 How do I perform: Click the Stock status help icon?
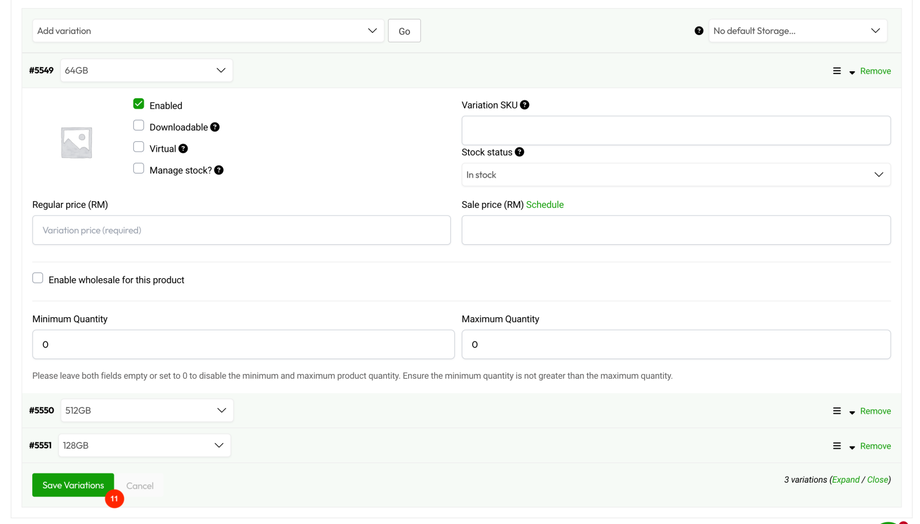tap(519, 152)
